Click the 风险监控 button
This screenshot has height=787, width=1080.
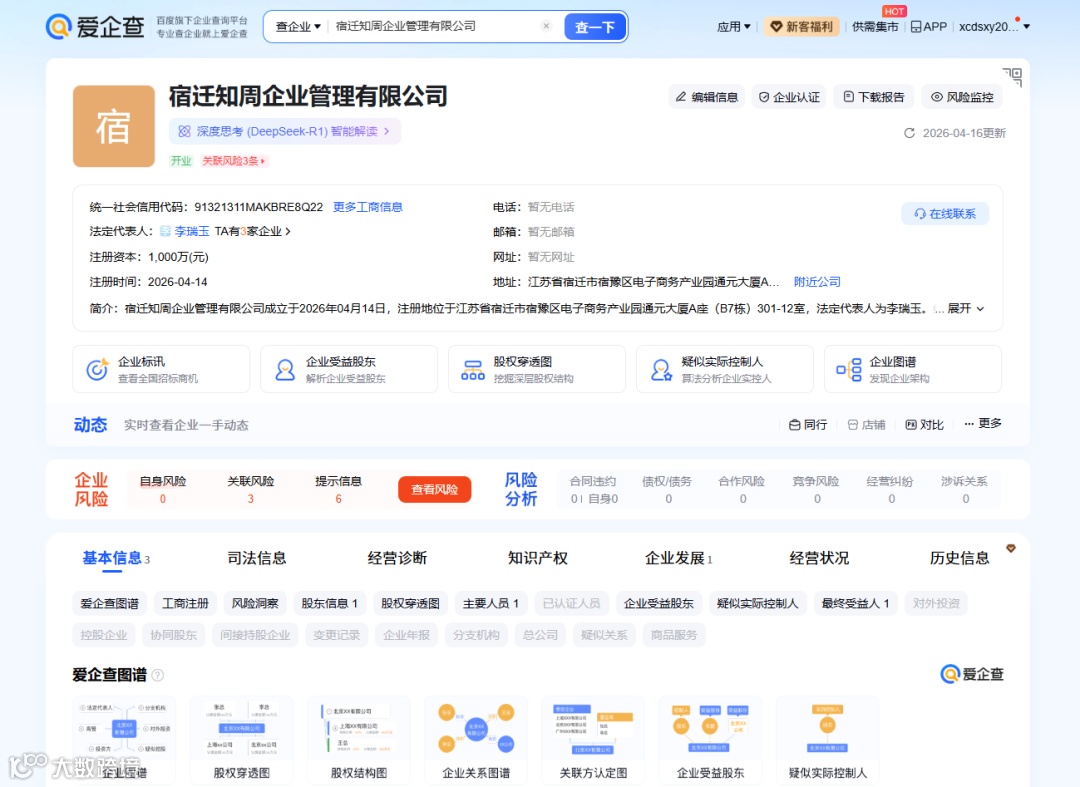962,97
